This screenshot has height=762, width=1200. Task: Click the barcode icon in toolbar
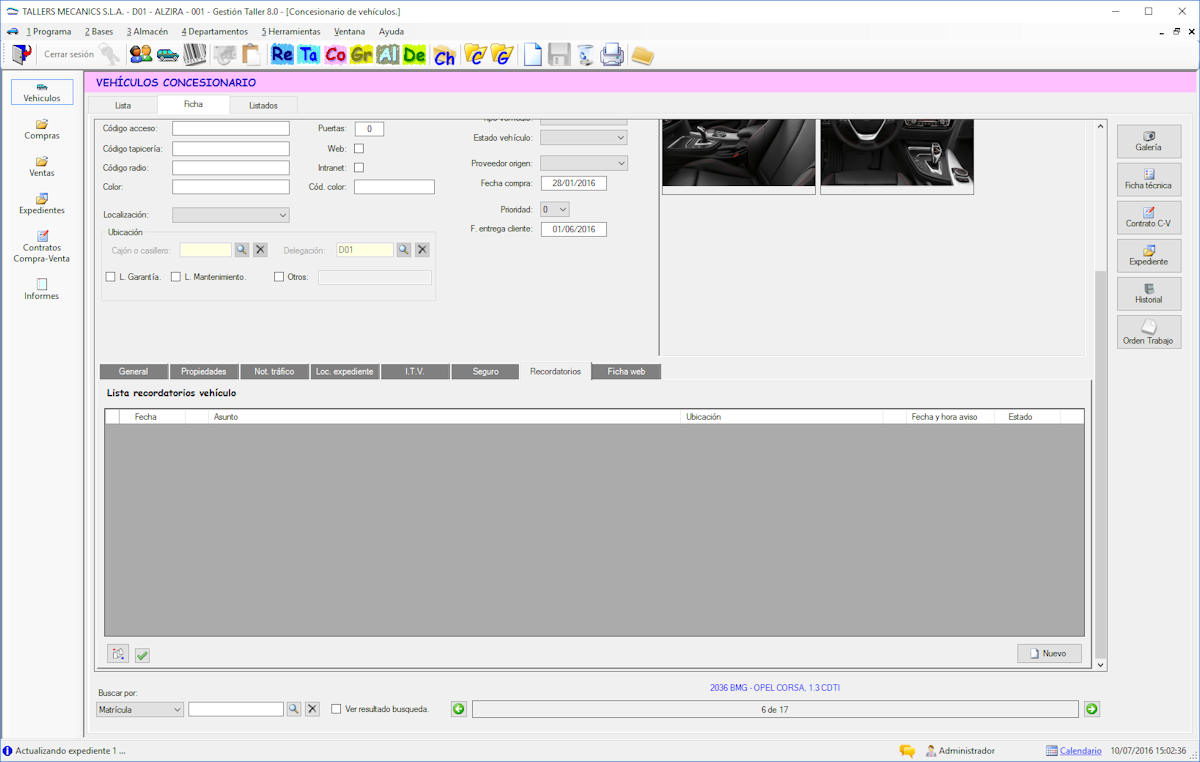195,54
